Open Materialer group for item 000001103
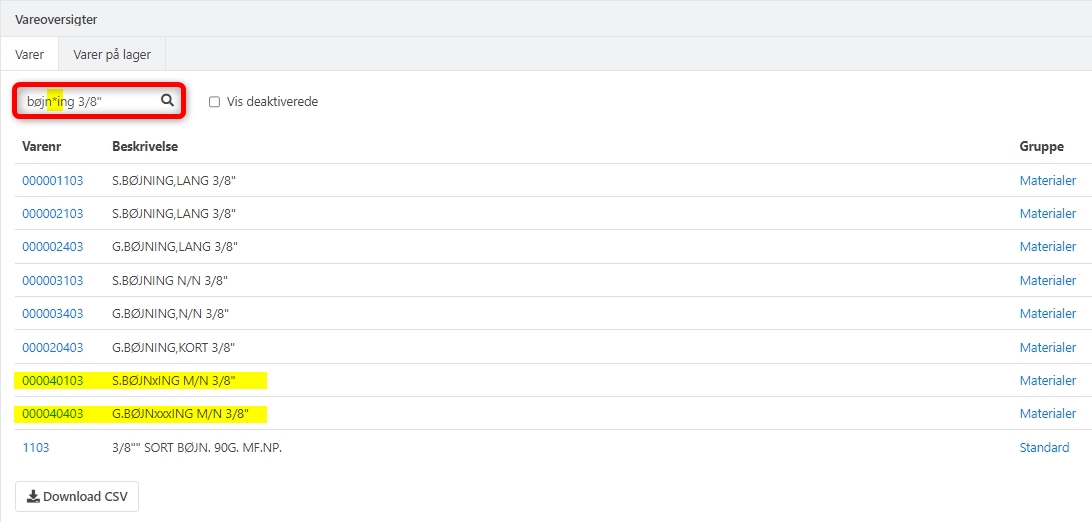Screen dimensions: 1092x522 (1047, 181)
